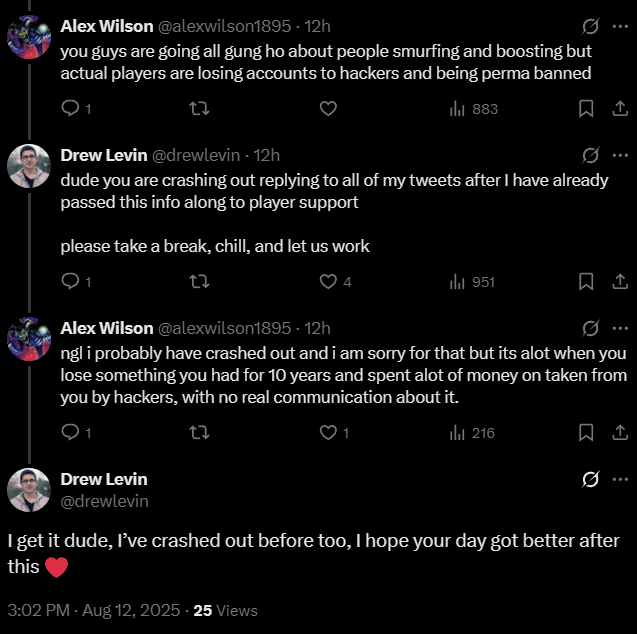Bookmark Drew Levin's 951-view reply
This screenshot has width=637, height=634.
(x=587, y=282)
